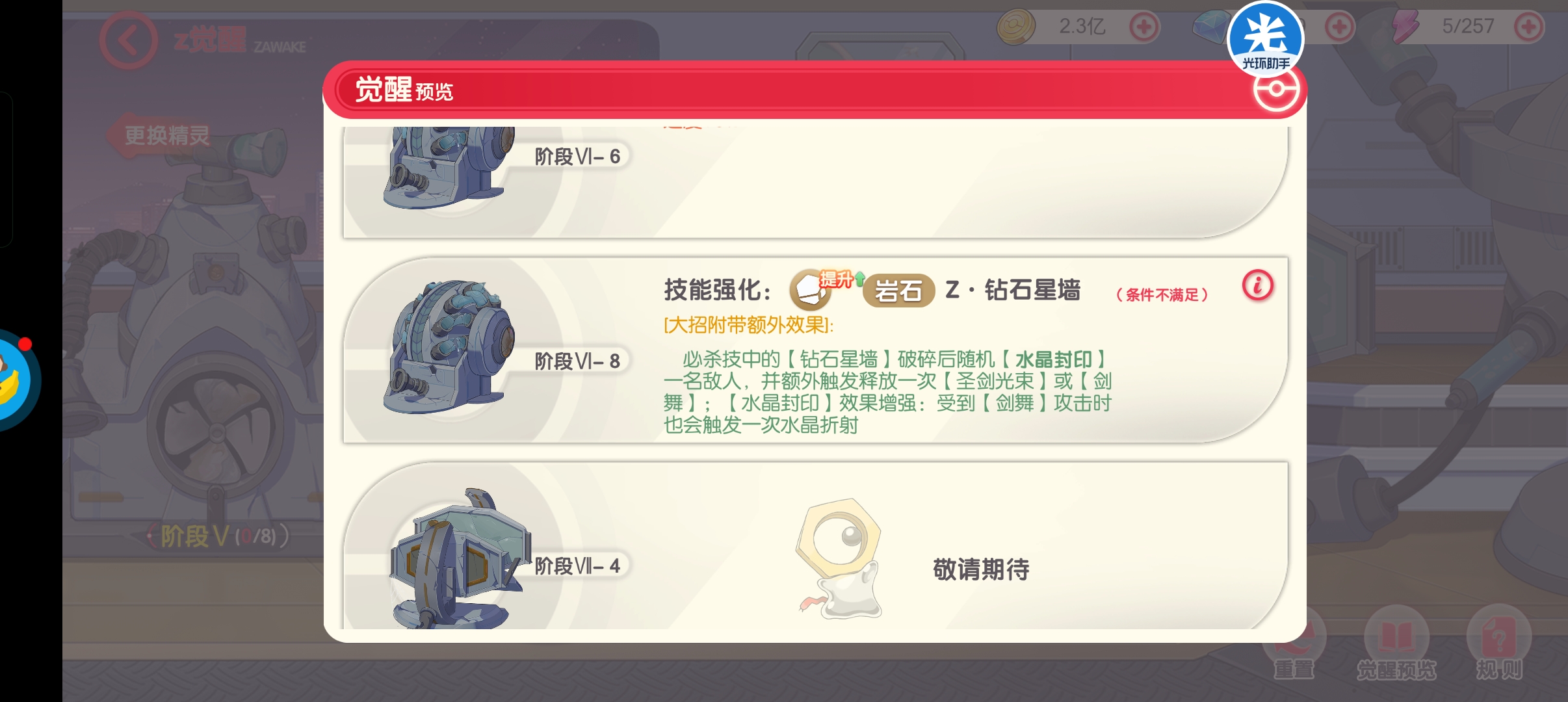Tap the floating banana monkey widget

tap(18, 380)
